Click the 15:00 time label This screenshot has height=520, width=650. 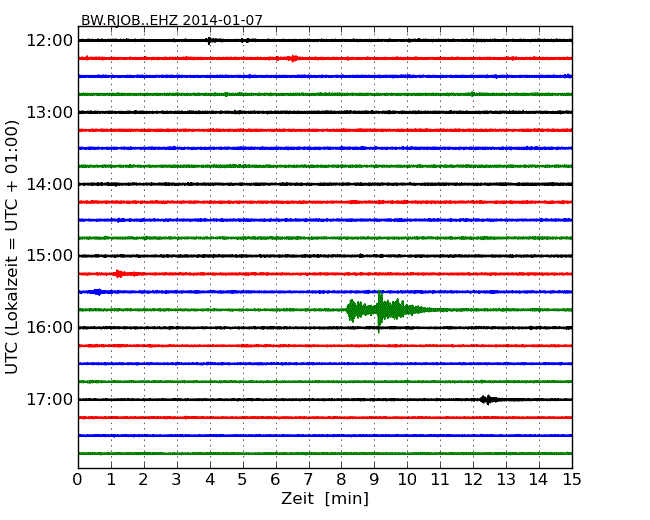pos(50,255)
